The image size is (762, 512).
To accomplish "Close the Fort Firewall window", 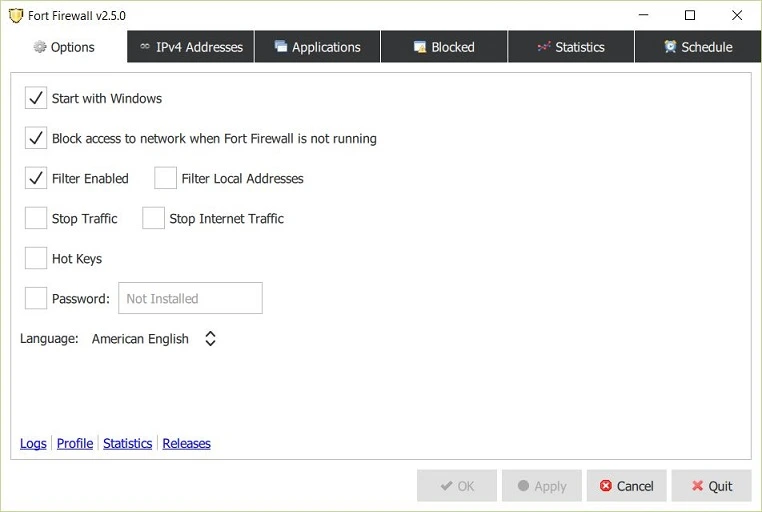I will point(737,15).
